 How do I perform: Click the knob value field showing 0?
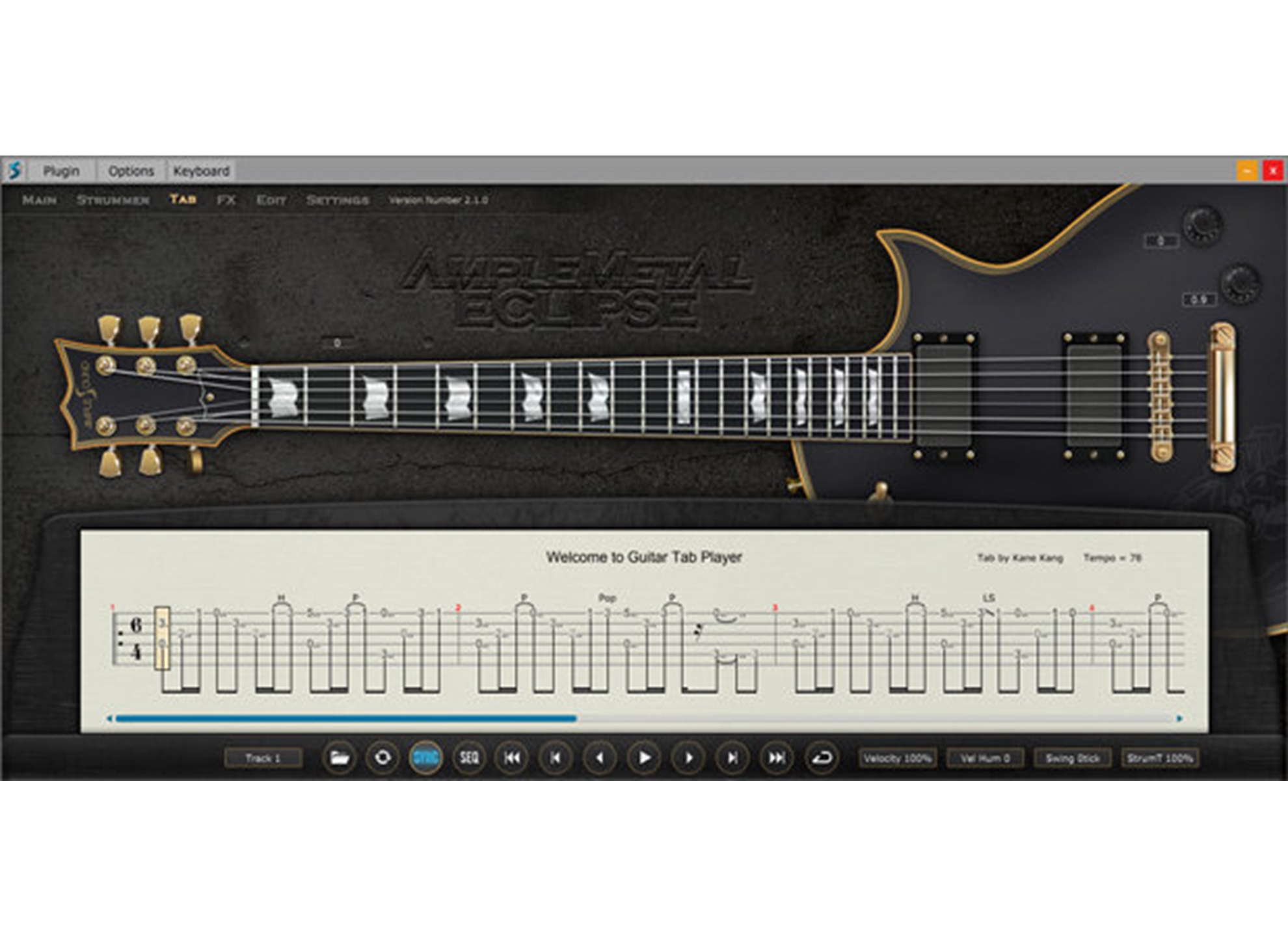point(1161,241)
